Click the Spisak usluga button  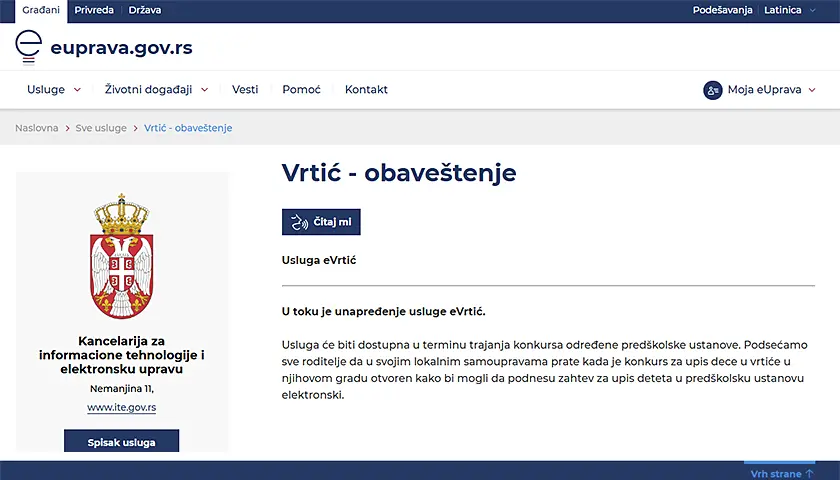pos(122,441)
